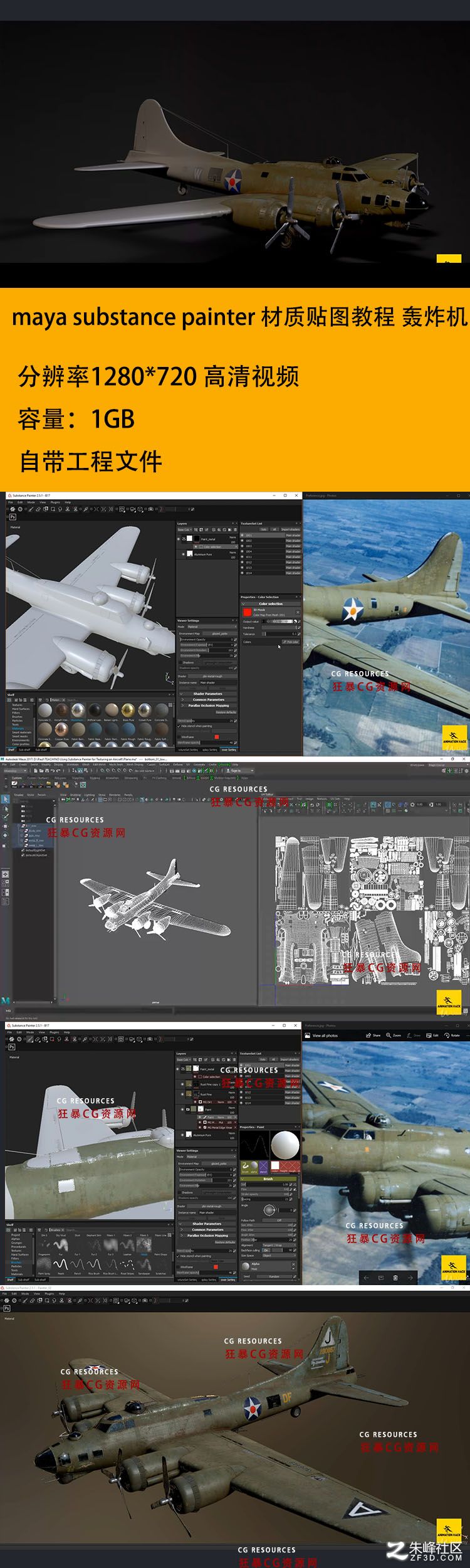Open Shading menu in Maya viewport panel

coord(75,795)
